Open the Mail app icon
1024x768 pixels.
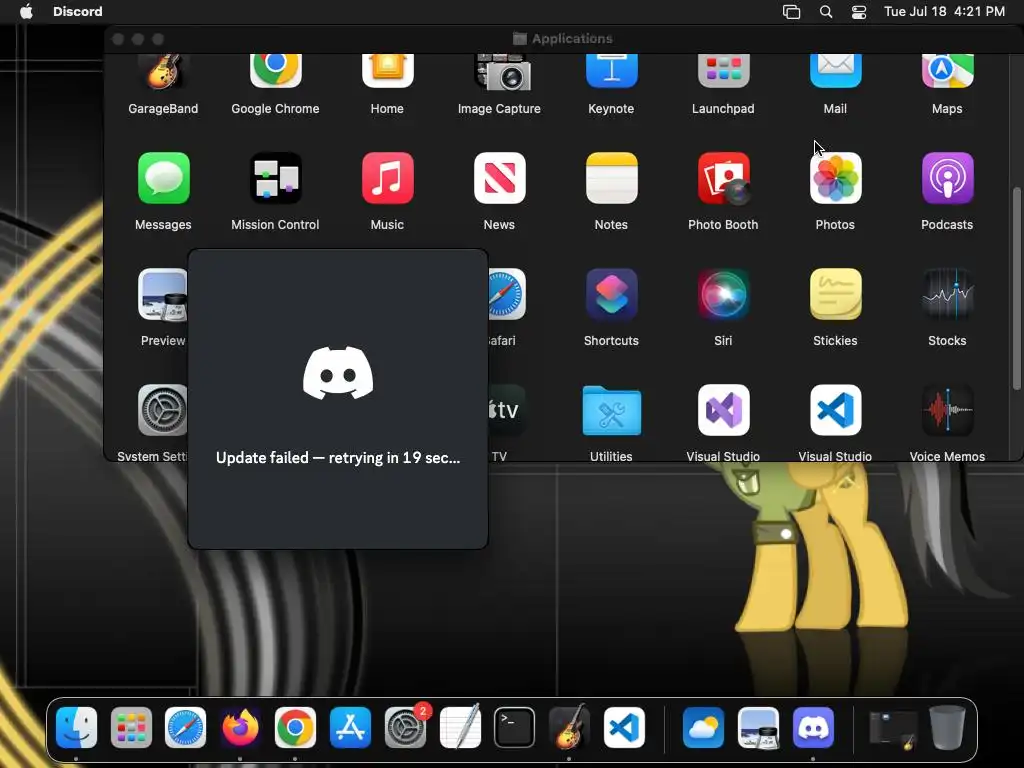pos(835,71)
